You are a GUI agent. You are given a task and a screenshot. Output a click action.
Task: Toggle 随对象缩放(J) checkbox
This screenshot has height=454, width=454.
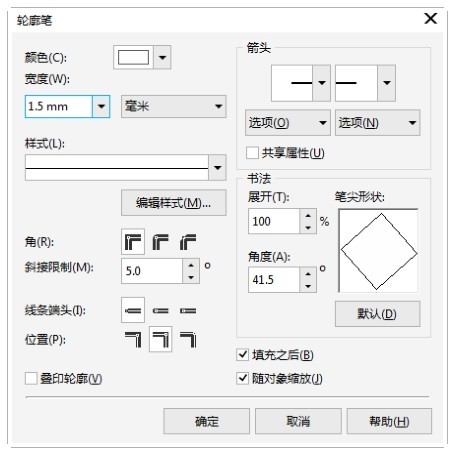click(242, 378)
